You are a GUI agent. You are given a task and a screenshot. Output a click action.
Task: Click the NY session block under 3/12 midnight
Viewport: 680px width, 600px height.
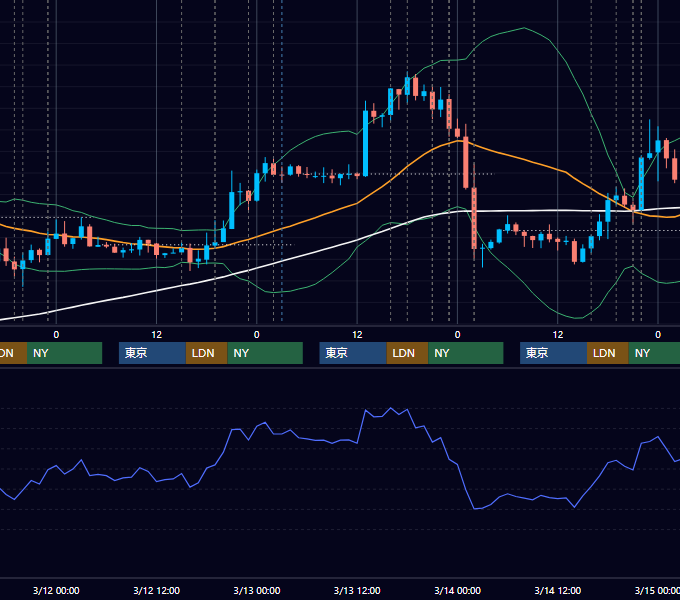[x=64, y=353]
